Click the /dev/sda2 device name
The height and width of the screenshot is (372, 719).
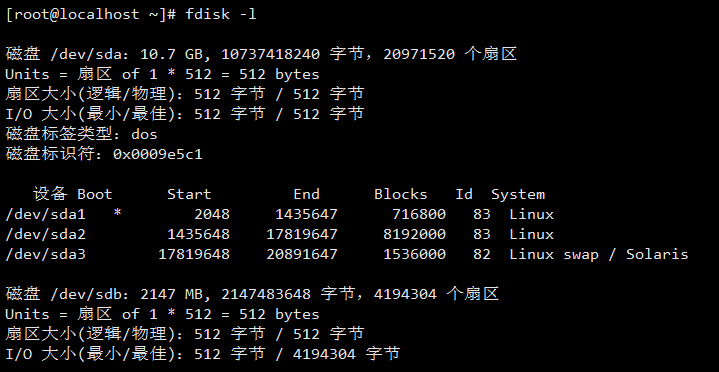[45, 234]
